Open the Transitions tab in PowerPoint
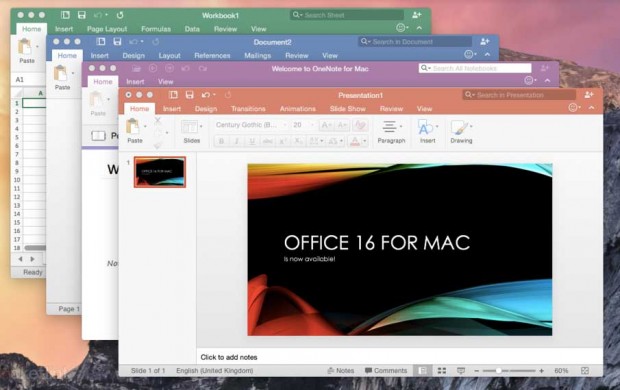 (248, 109)
